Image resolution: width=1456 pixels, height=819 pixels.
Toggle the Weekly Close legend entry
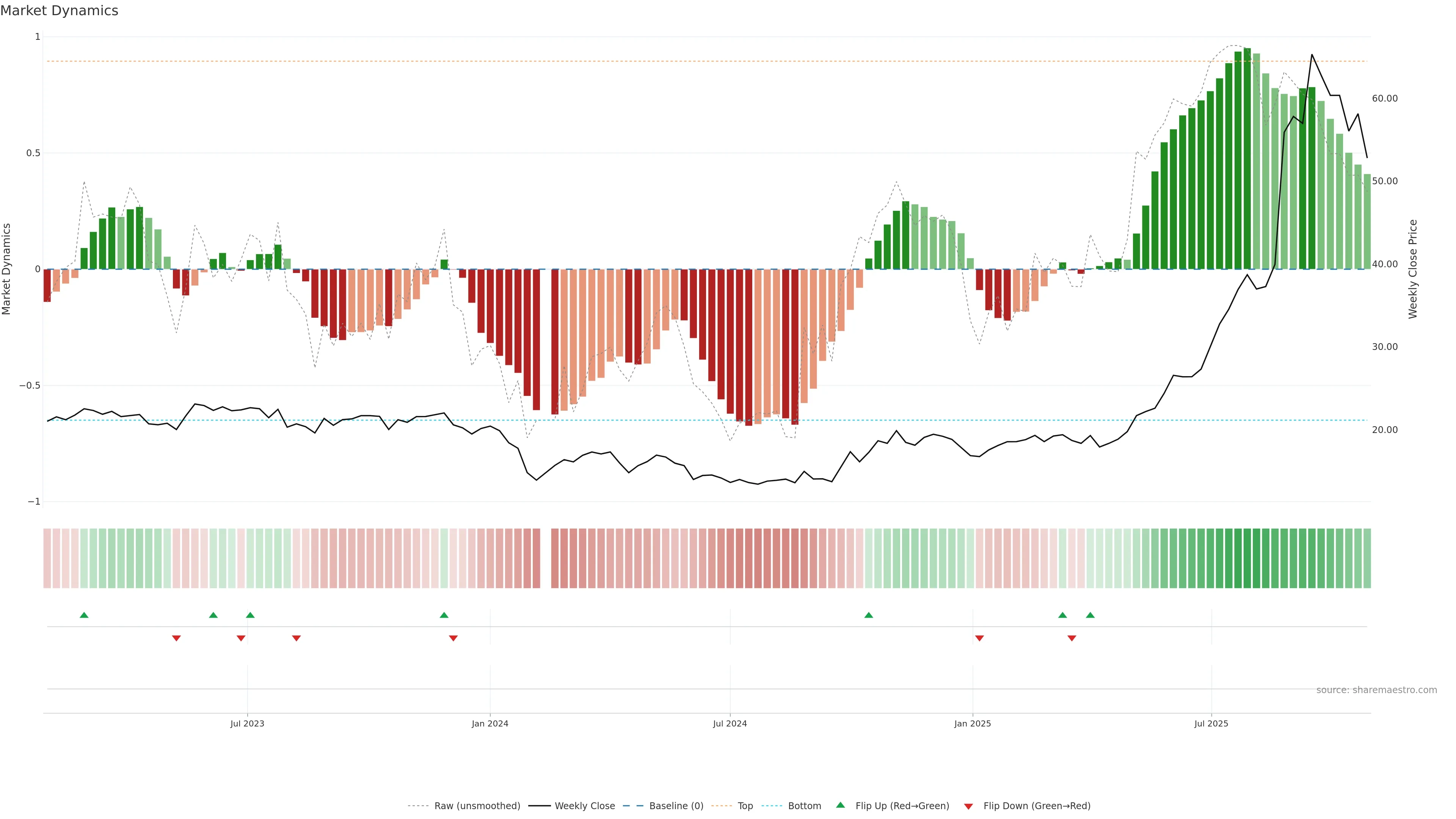[x=584, y=806]
